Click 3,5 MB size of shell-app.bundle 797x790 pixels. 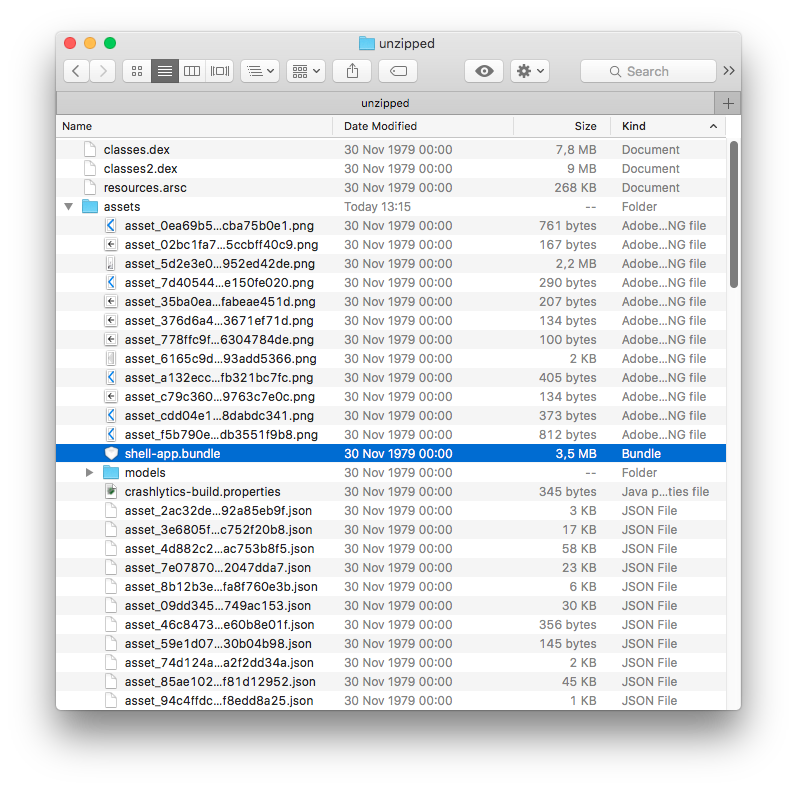tap(575, 453)
